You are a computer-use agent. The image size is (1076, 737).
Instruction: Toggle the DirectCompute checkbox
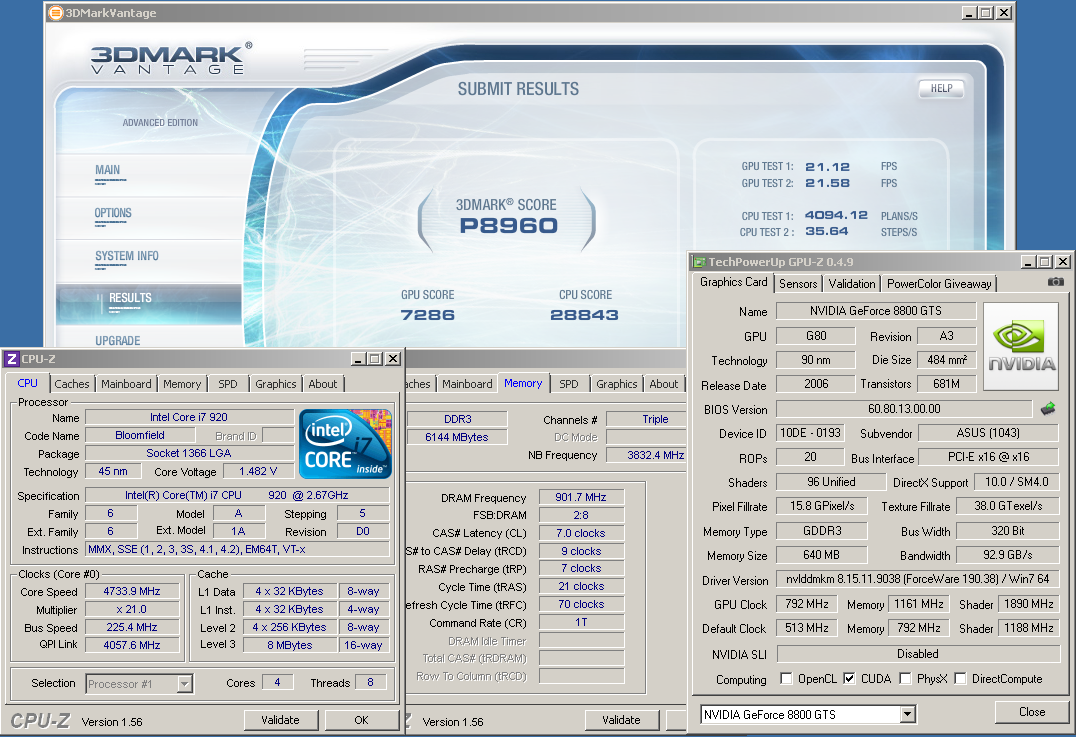coord(961,679)
